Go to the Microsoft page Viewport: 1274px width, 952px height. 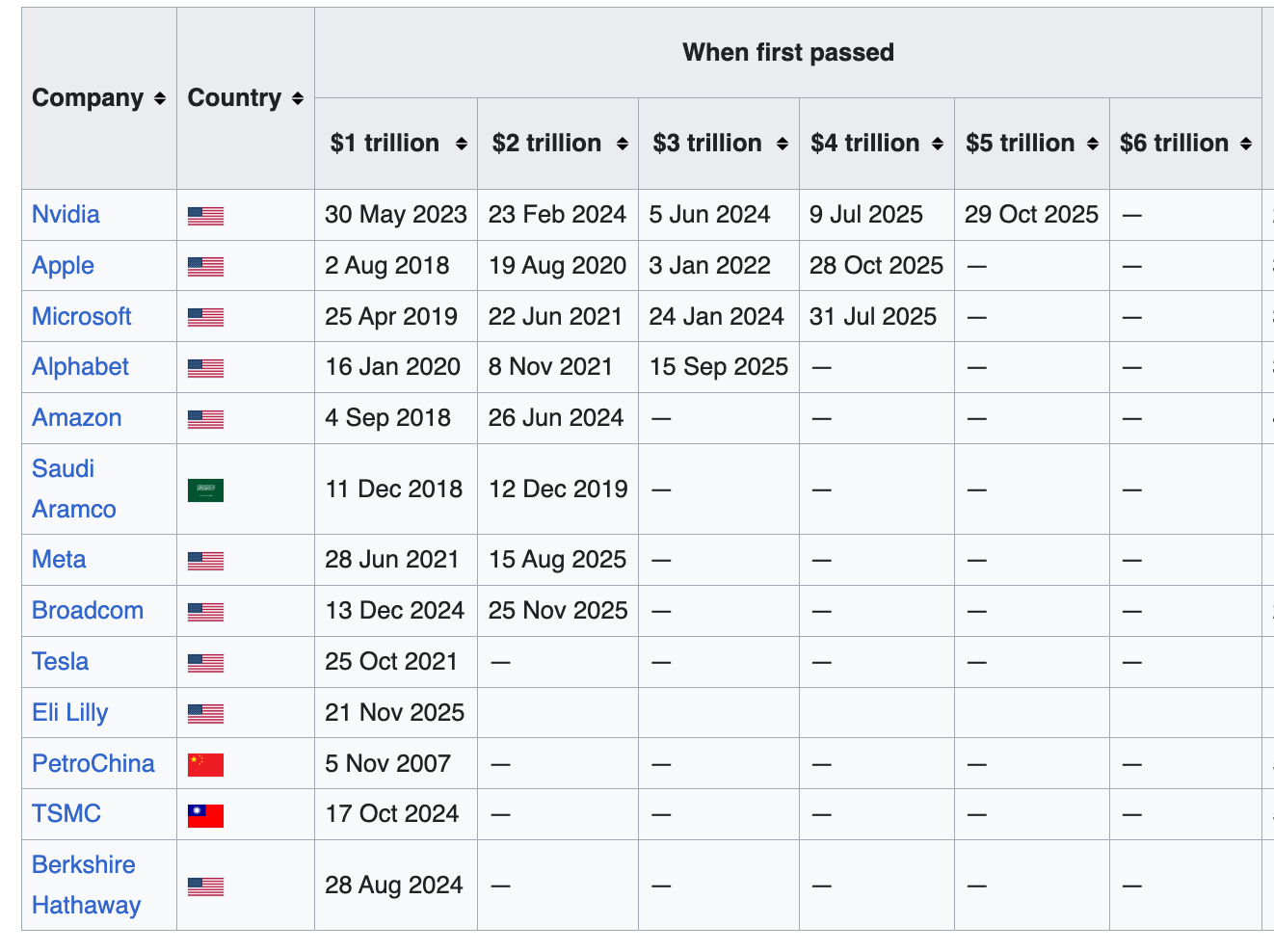point(81,316)
